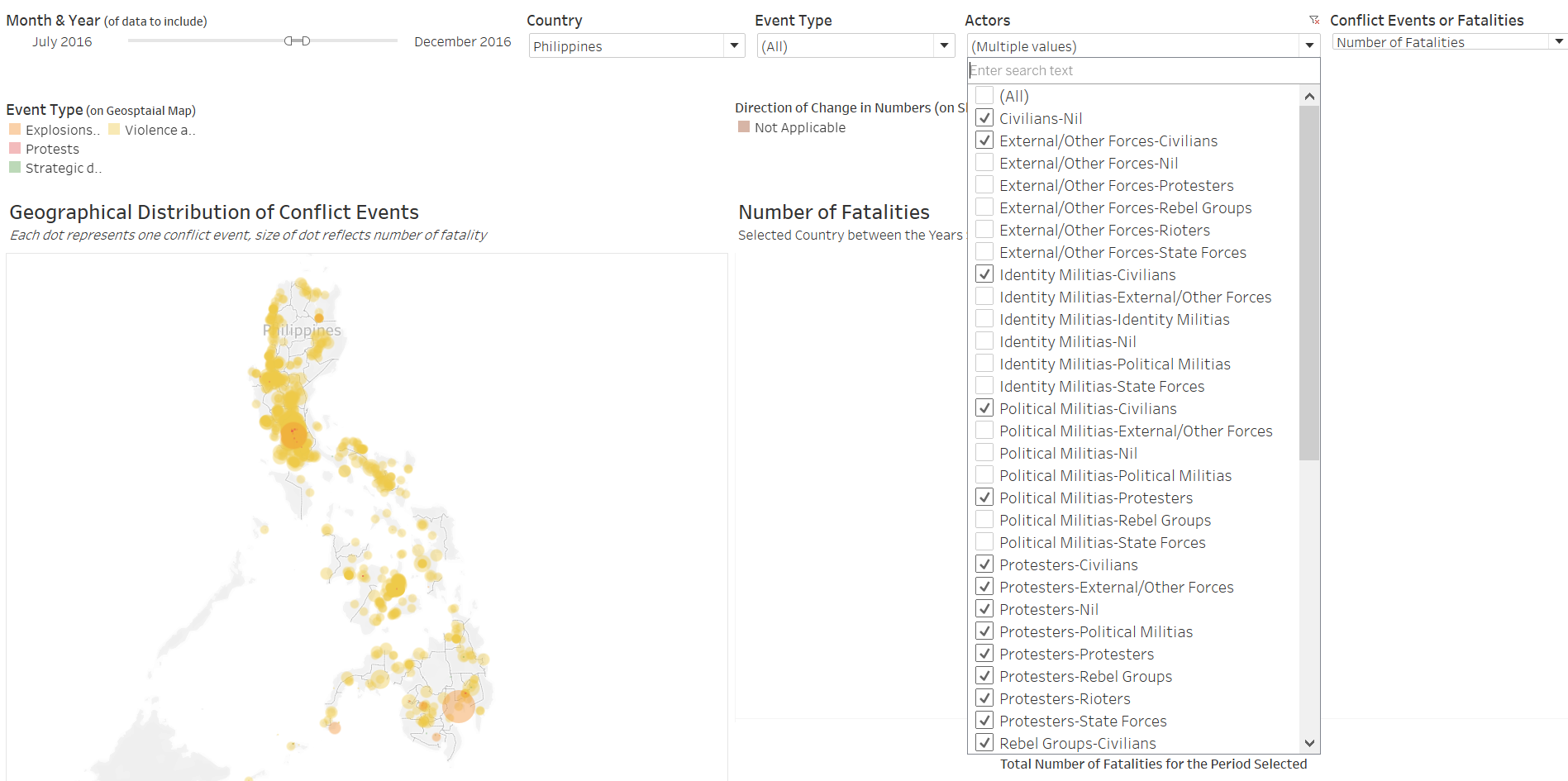Click the Protests legend pink swatch
The height and width of the screenshot is (781, 1568).
[x=15, y=149]
